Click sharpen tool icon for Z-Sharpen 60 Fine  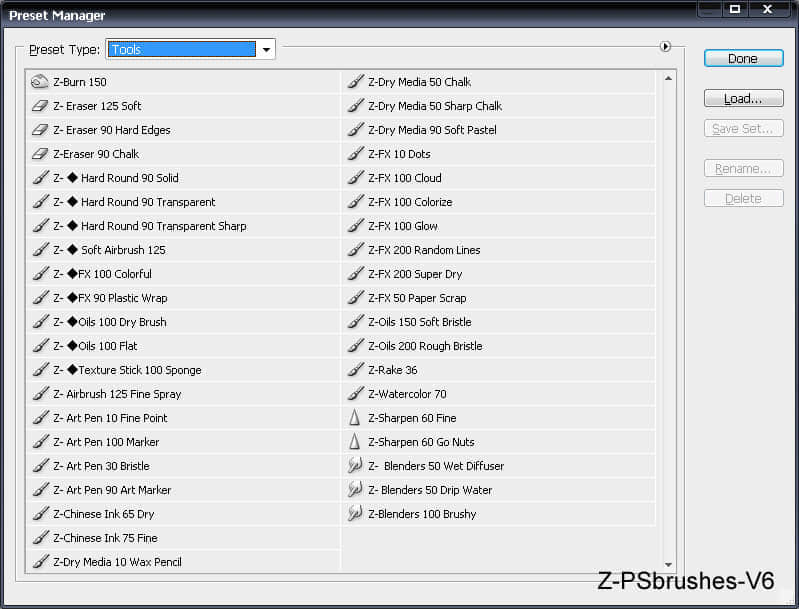click(355, 417)
